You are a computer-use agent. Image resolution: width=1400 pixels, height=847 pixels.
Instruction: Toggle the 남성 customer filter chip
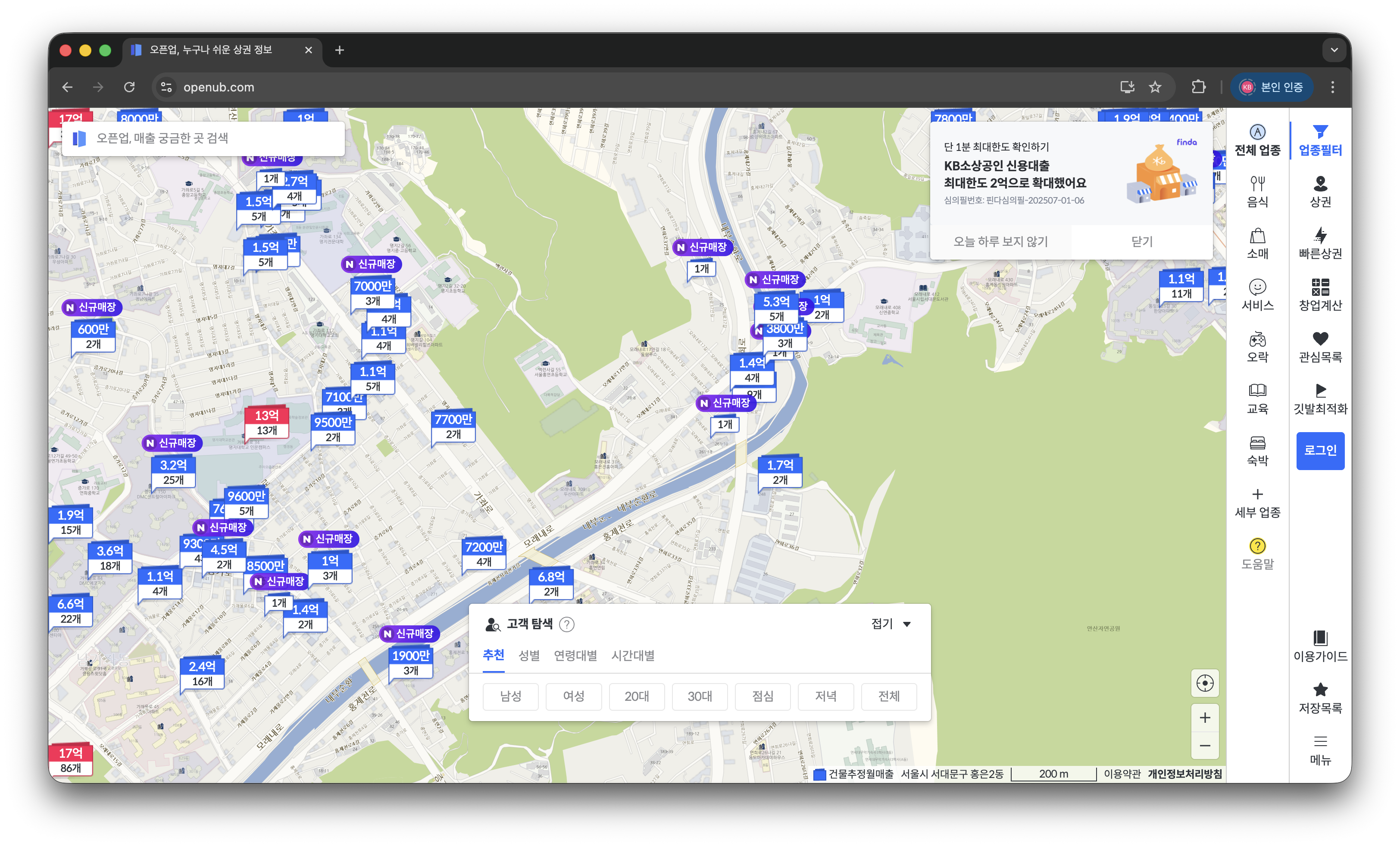(510, 696)
